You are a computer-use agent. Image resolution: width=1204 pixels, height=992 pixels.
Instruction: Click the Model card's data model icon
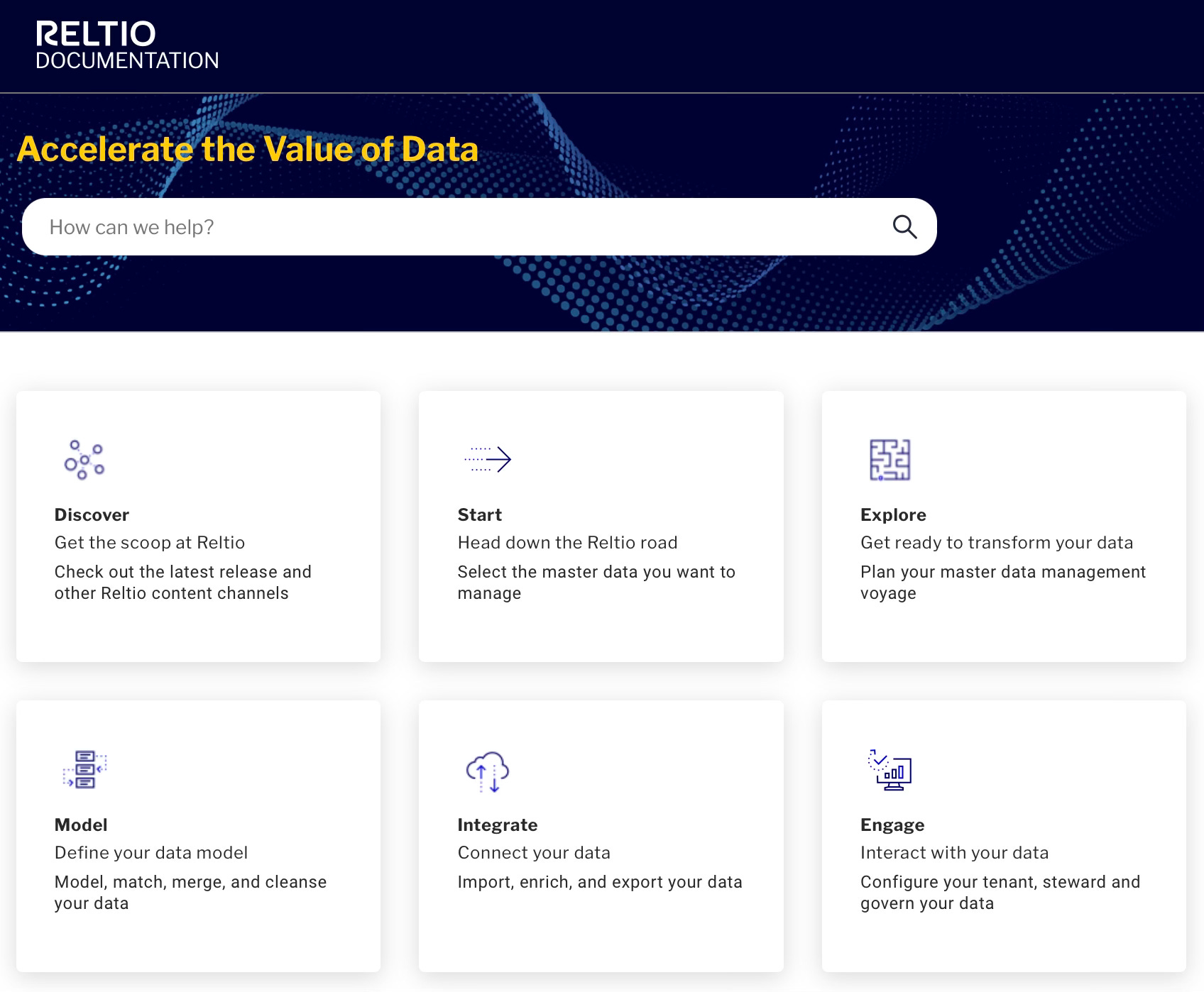(x=84, y=770)
